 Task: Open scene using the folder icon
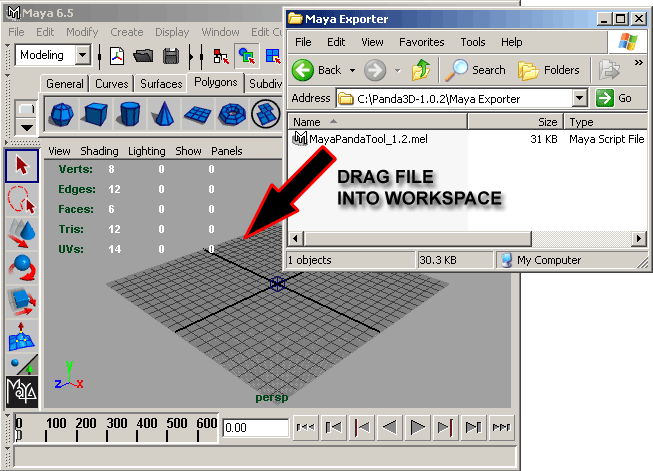[144, 55]
